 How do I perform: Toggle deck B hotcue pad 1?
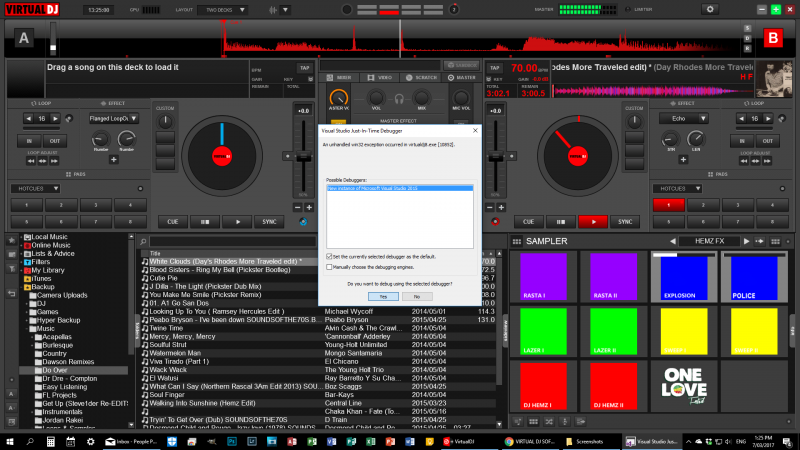point(668,205)
